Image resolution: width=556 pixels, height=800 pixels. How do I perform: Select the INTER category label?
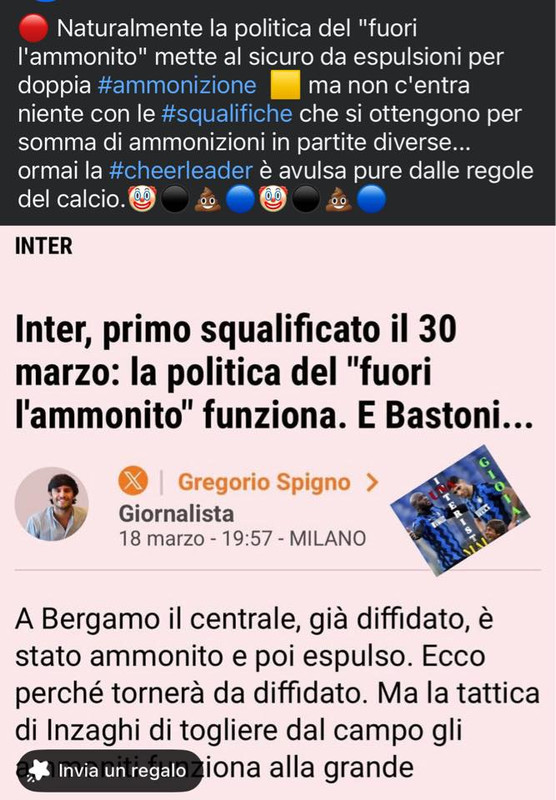[x=43, y=246]
